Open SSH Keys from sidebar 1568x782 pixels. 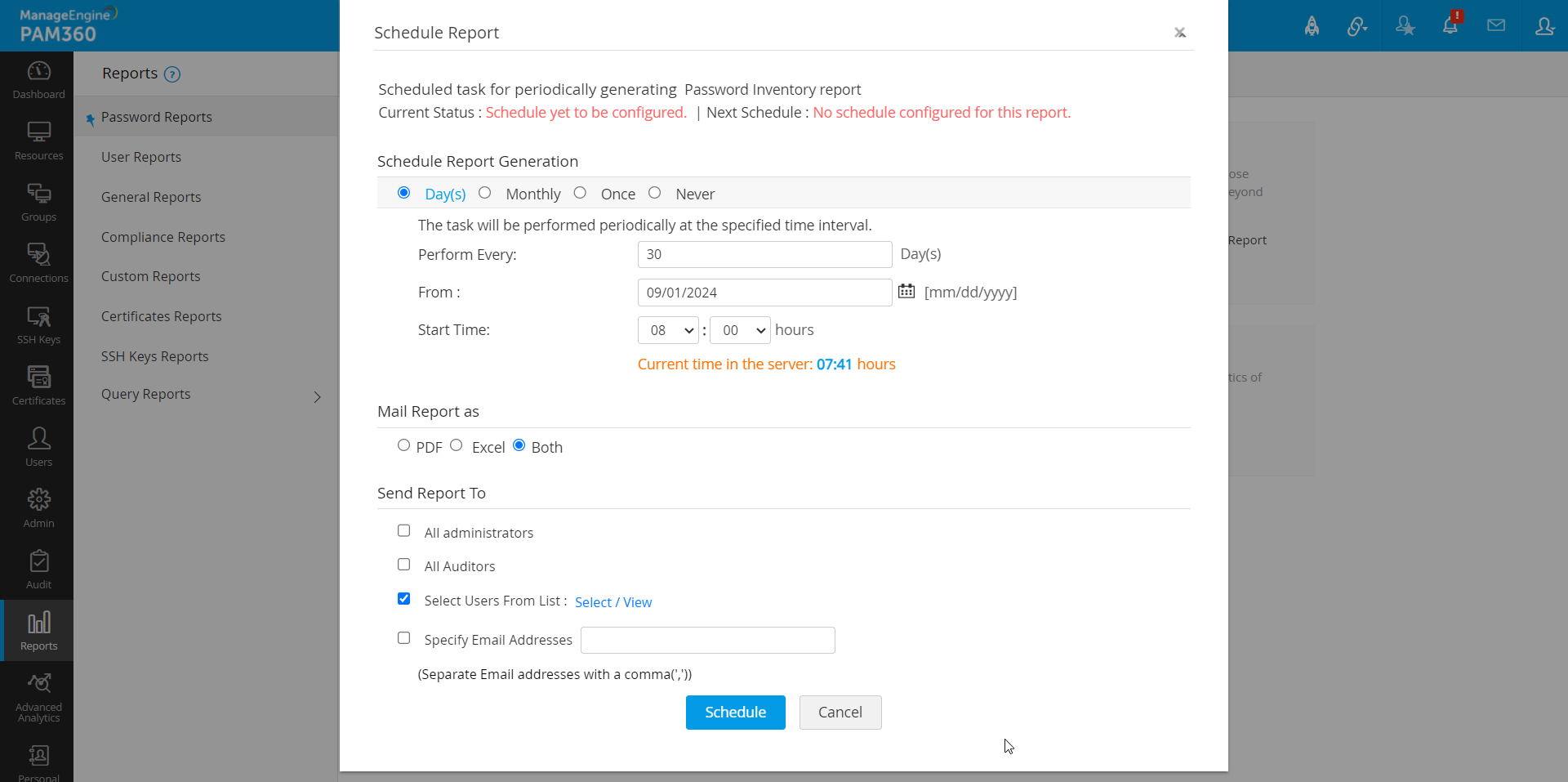coord(38,325)
